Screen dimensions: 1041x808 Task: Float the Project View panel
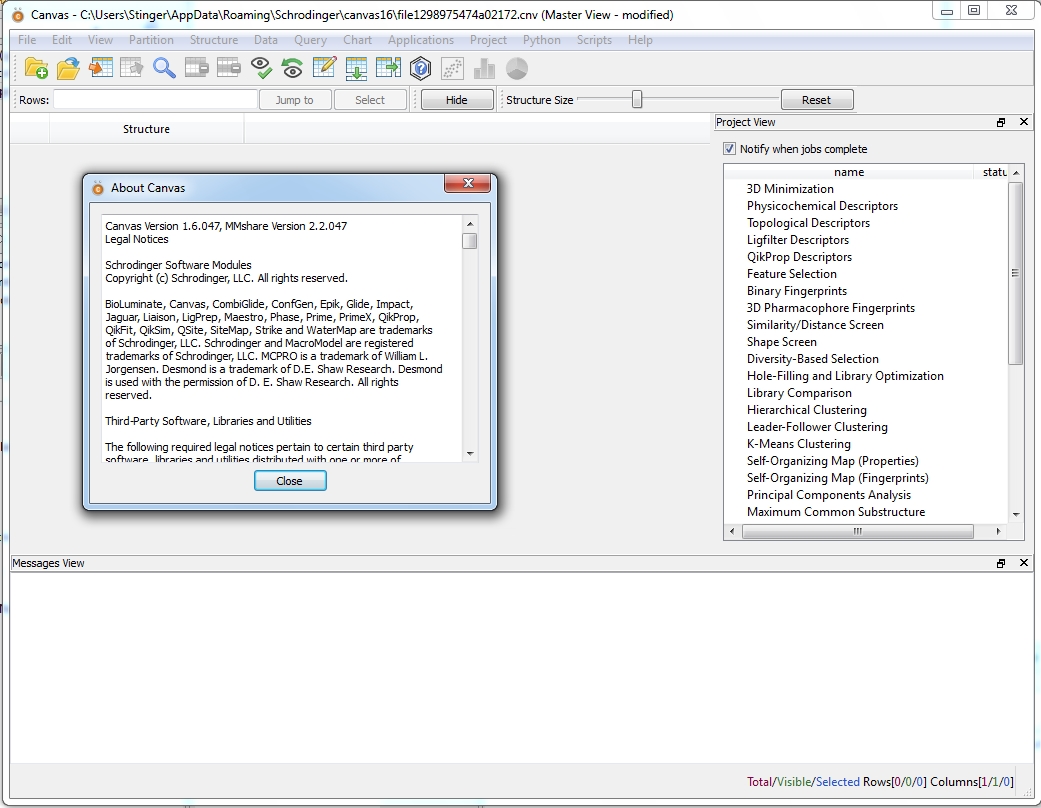(x=1001, y=122)
